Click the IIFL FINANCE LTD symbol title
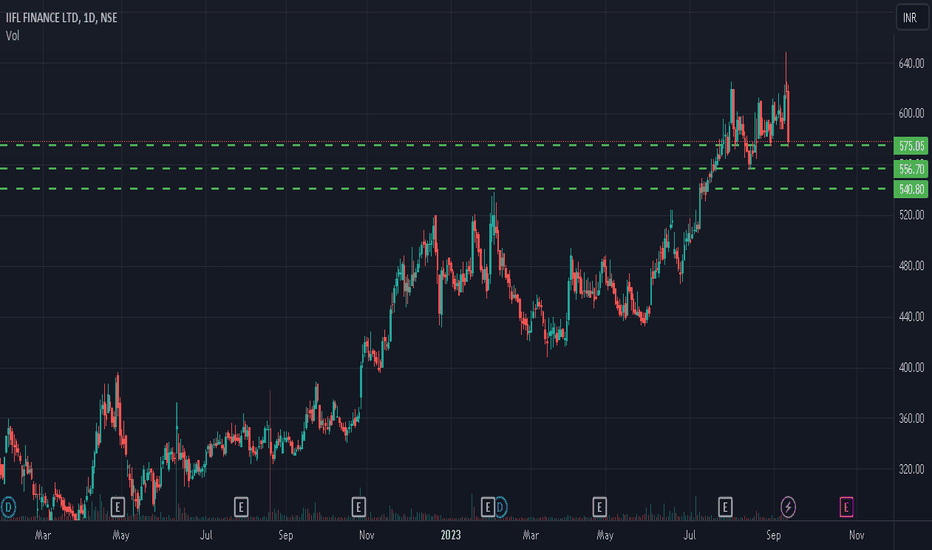This screenshot has width=932, height=550. (42, 18)
